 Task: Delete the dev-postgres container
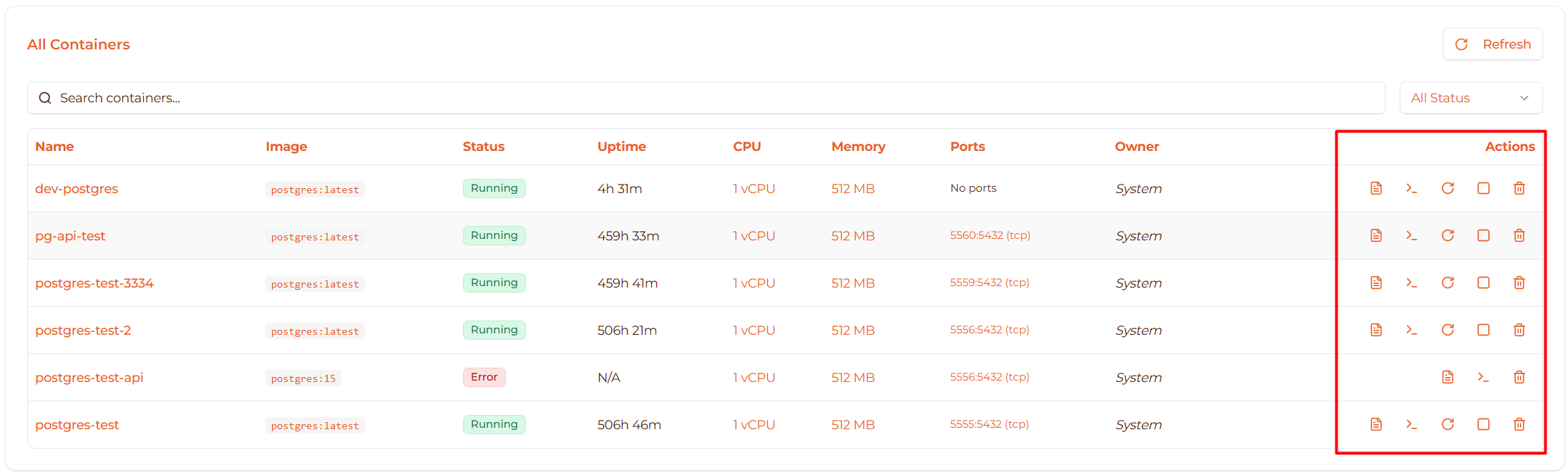pyautogui.click(x=1519, y=188)
